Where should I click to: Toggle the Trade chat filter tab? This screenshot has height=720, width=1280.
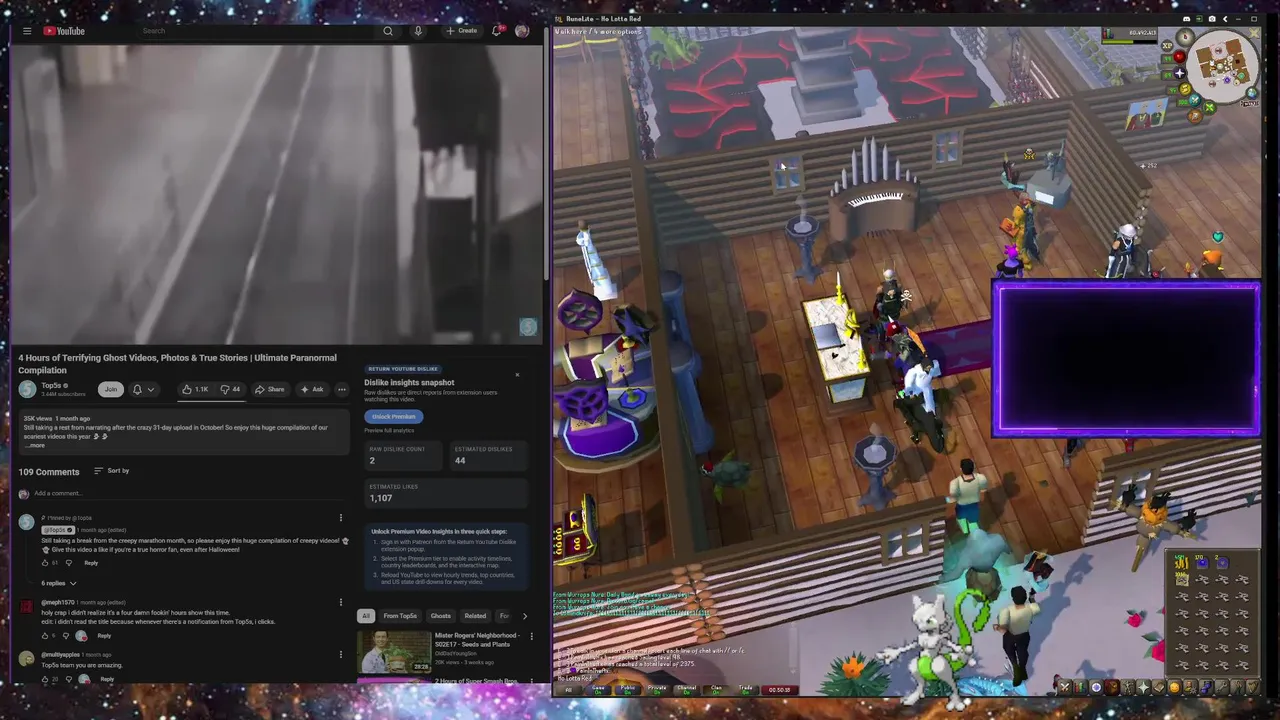[745, 689]
